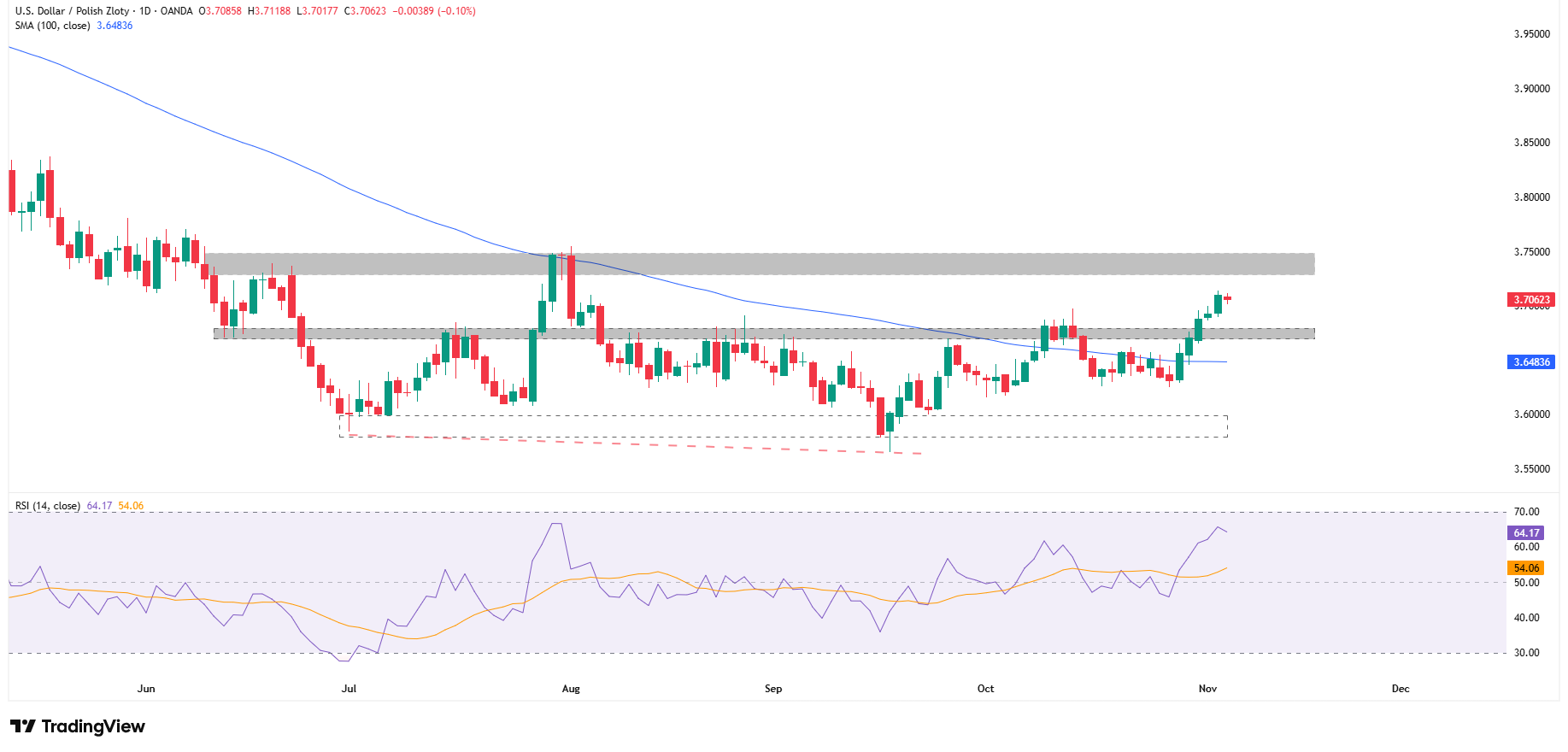Click the Nov label on time axis
The height and width of the screenshot is (752, 1568).
tap(1207, 689)
